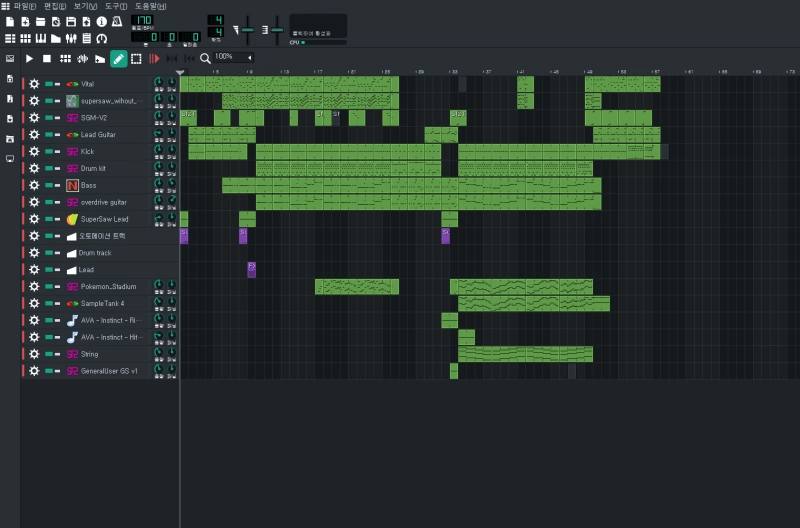Mute the Bass track

pos(48,185)
